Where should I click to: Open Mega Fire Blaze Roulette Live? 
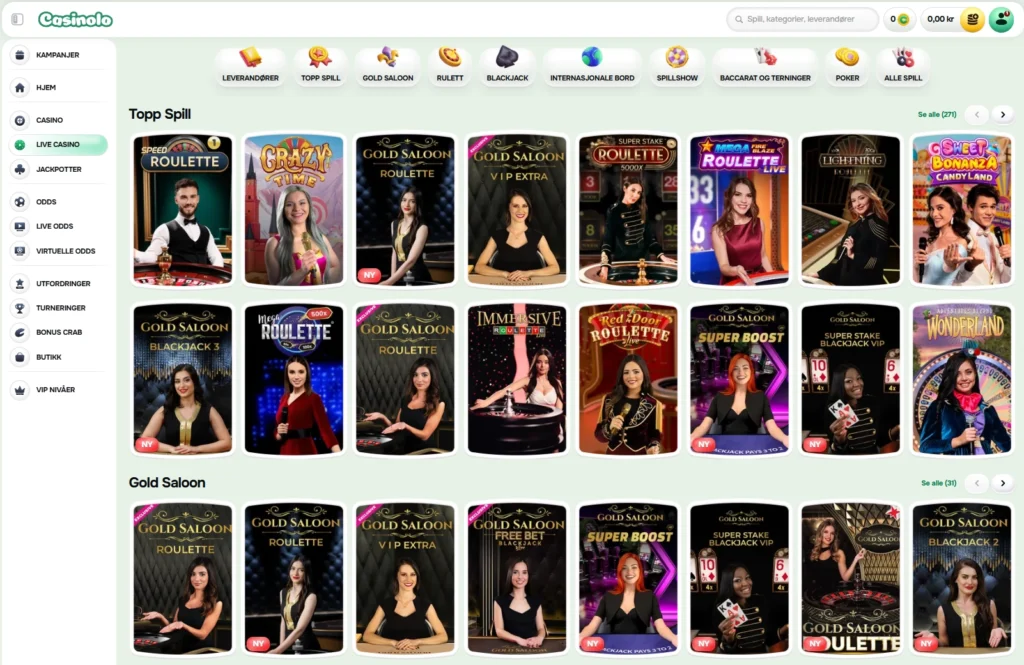[739, 210]
